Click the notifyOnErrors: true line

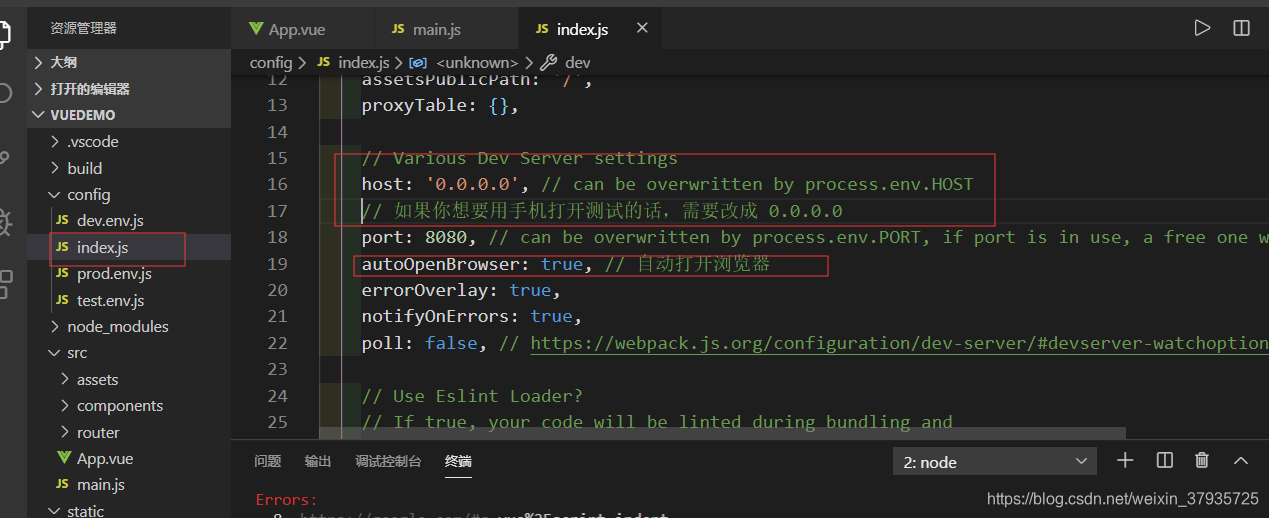click(x=472, y=316)
